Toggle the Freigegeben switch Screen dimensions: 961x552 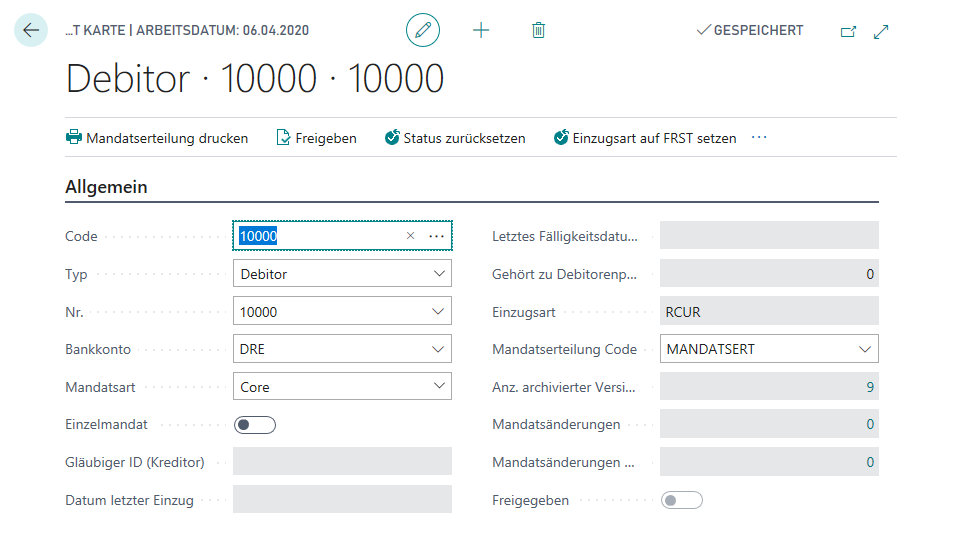pyautogui.click(x=682, y=500)
